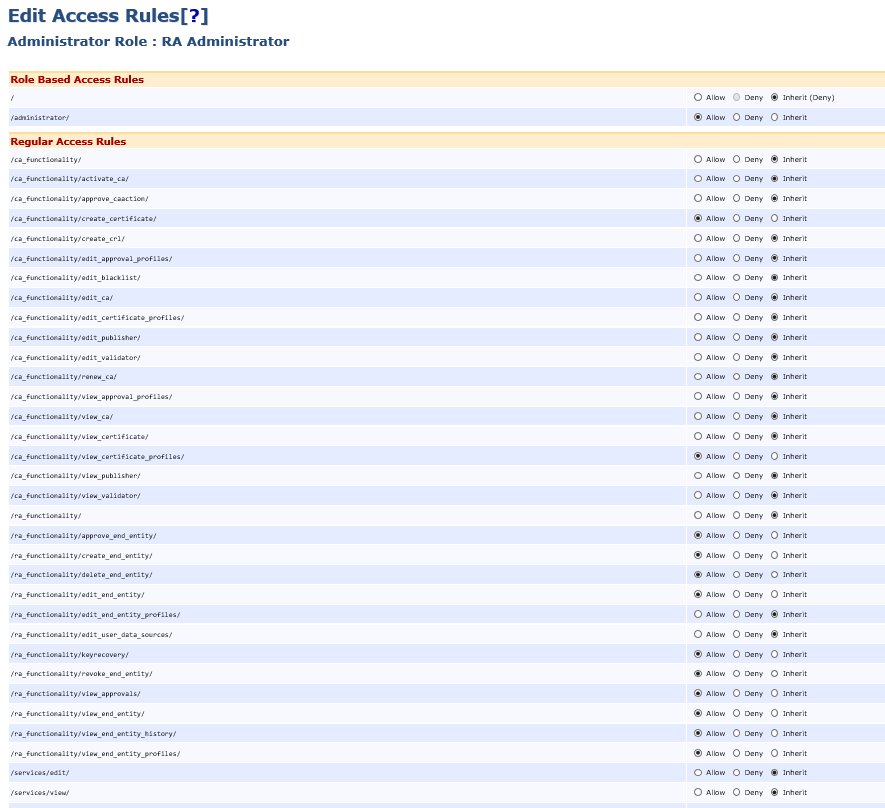Image resolution: width=885 pixels, height=808 pixels.
Task: Deny approve_end_entity access rule
Action: tap(737, 535)
